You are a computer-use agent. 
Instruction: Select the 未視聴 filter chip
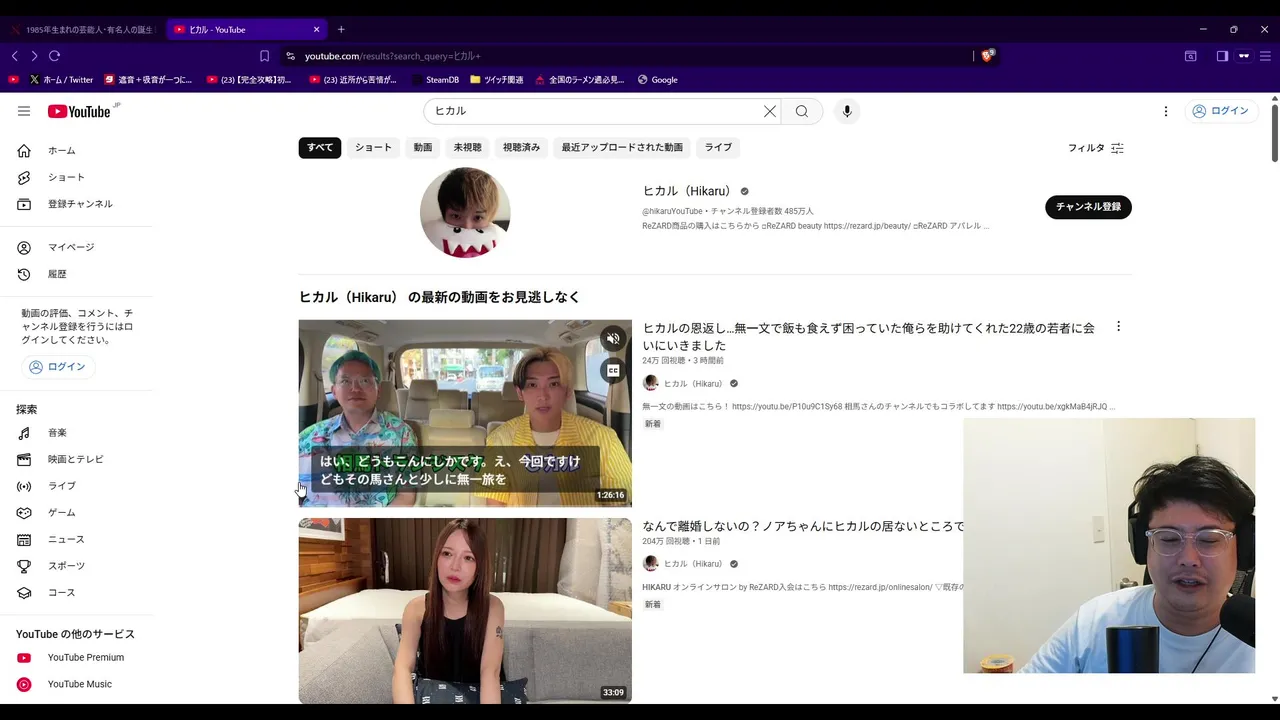(x=467, y=147)
